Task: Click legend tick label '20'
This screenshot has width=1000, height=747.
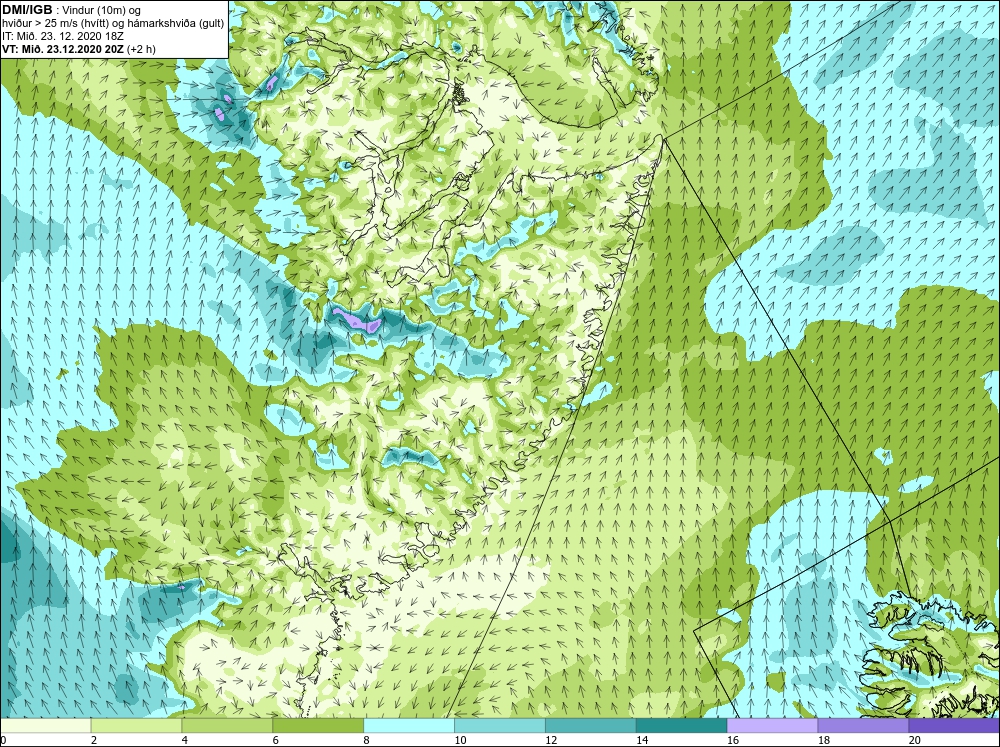Action: pyautogui.click(x=915, y=740)
